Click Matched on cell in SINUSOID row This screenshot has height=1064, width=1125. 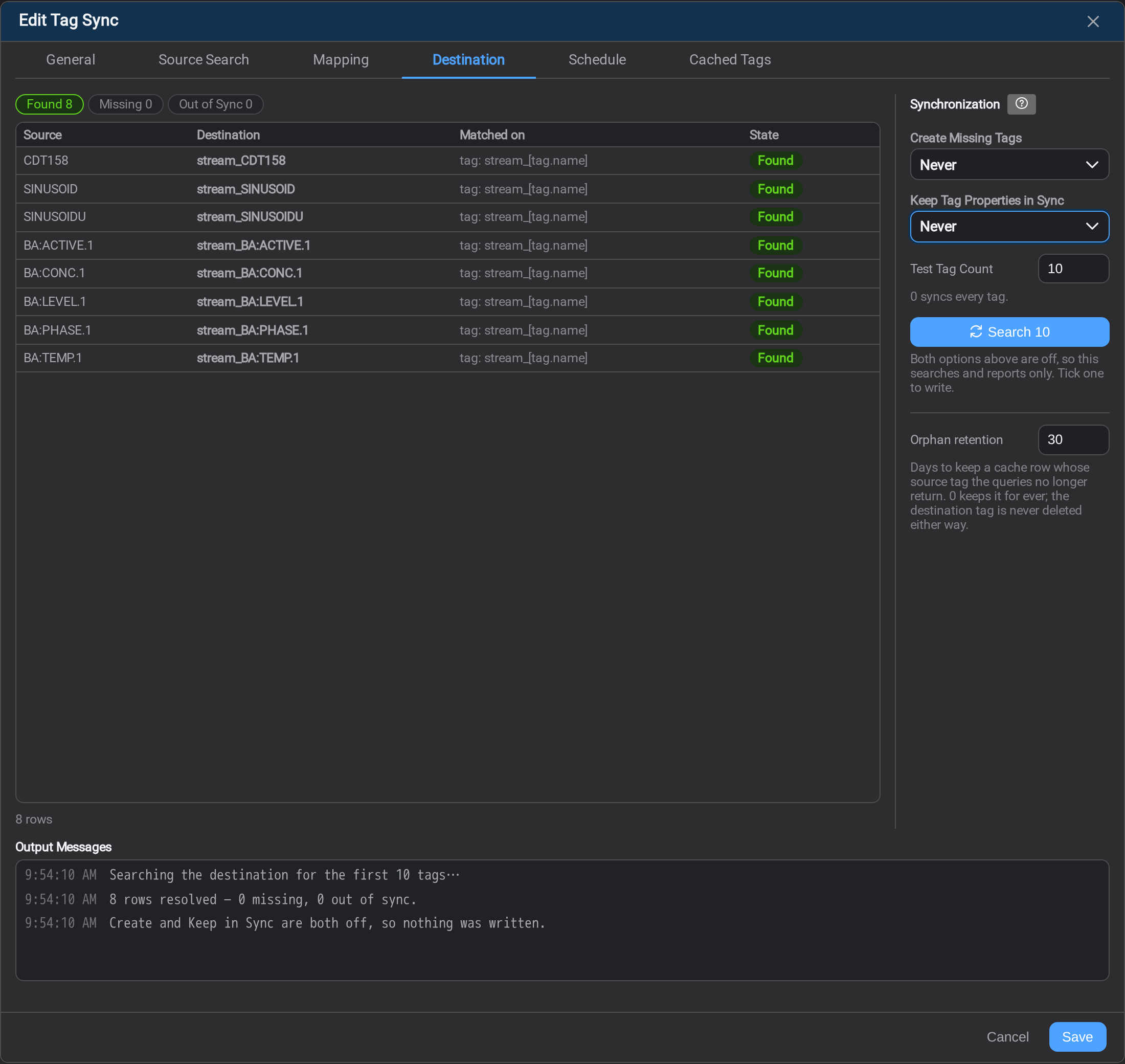pyautogui.click(x=523, y=189)
